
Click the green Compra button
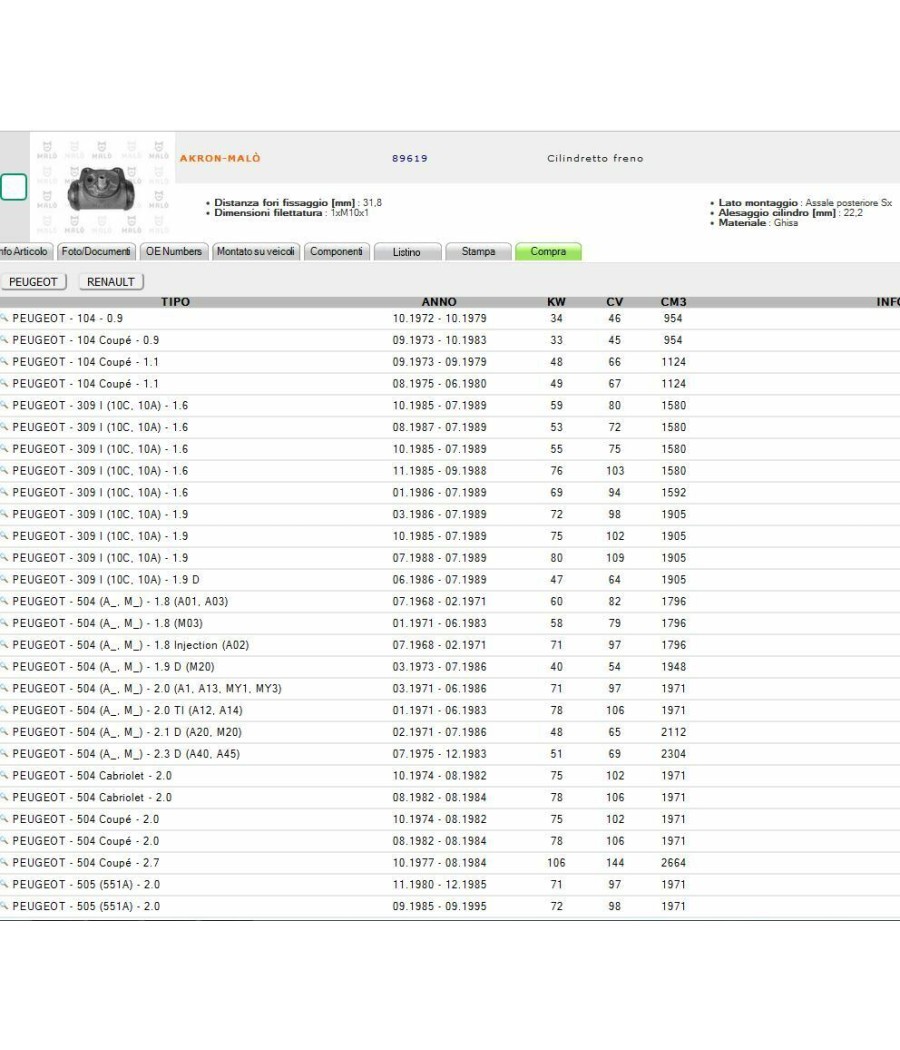point(548,252)
